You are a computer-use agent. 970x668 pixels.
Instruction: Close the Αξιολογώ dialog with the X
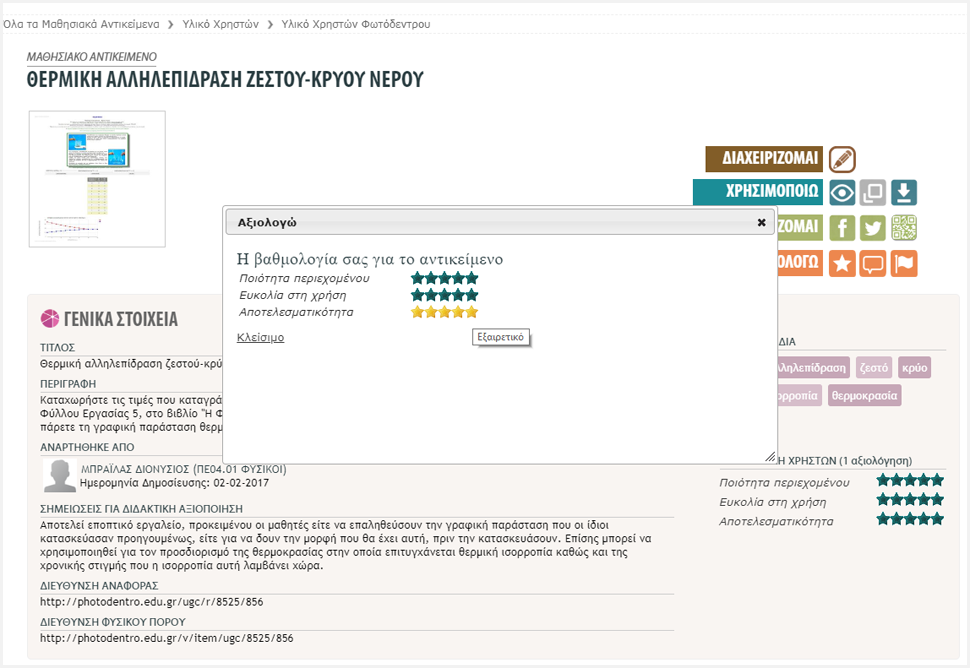tap(761, 222)
